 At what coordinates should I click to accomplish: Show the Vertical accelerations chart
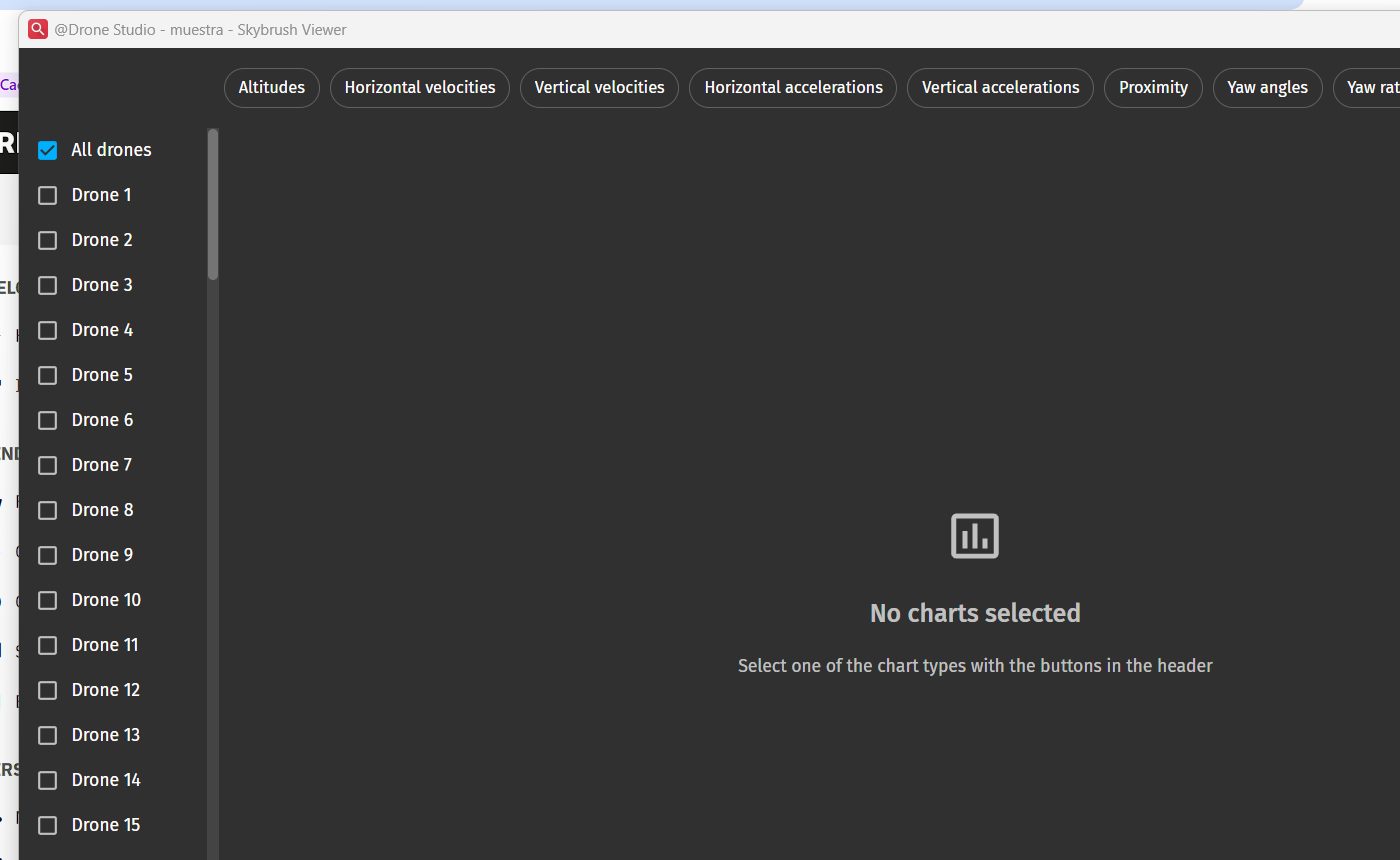click(1000, 87)
